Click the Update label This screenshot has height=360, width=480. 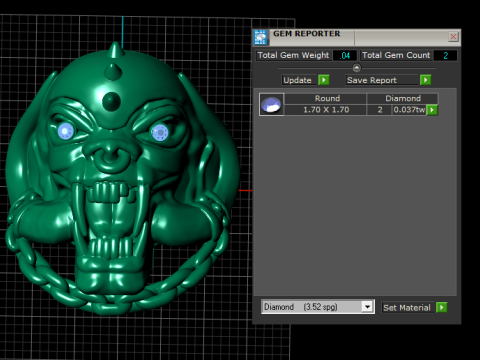tap(297, 80)
